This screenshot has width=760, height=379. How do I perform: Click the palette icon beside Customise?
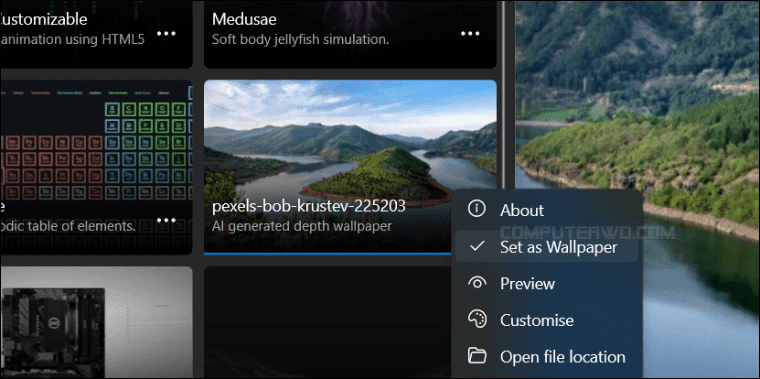[477, 320]
